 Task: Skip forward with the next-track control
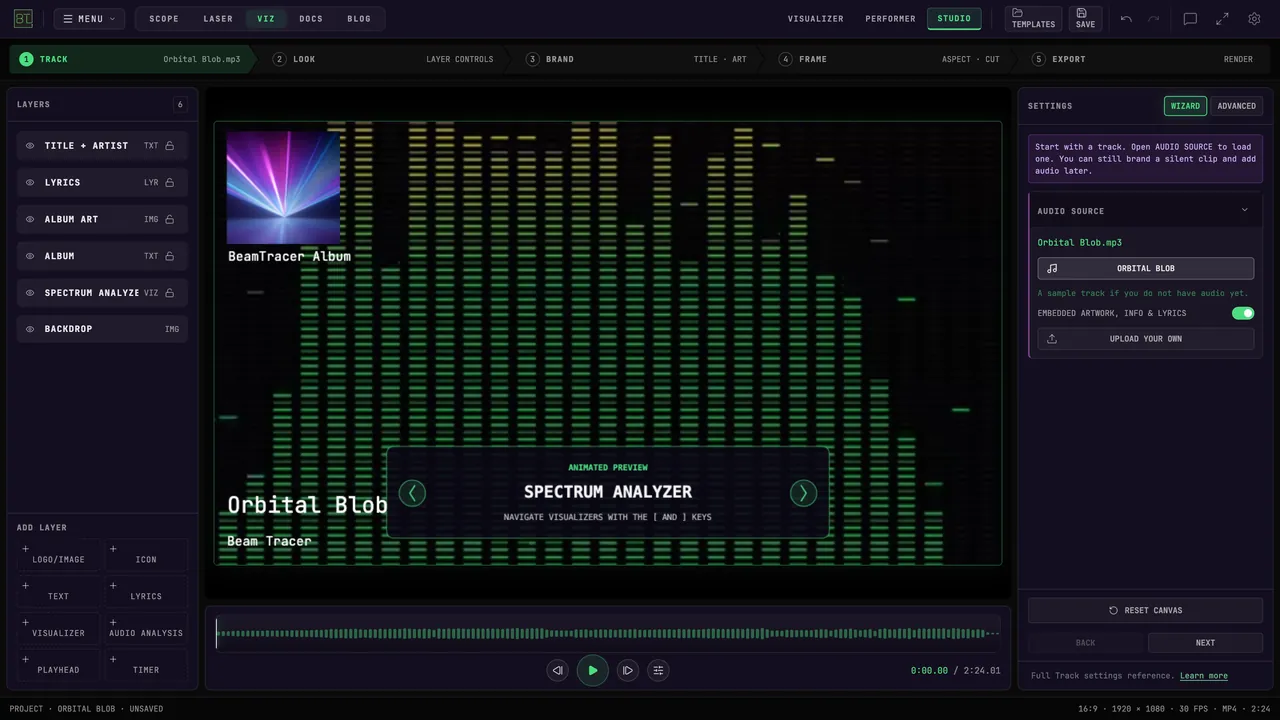628,670
